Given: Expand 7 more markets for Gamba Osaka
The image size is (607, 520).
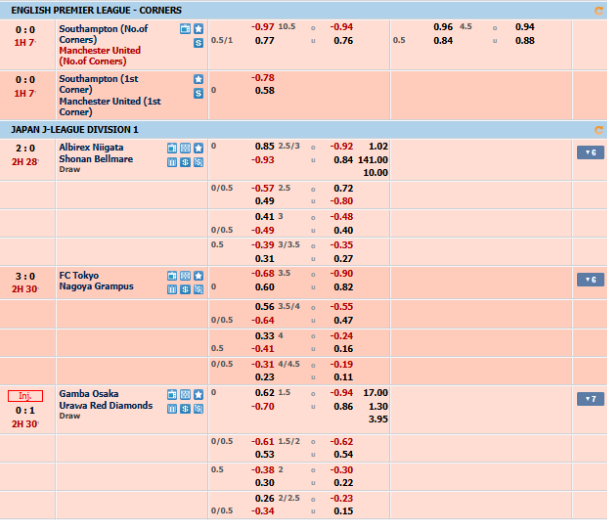Looking at the screenshot, I should [590, 399].
